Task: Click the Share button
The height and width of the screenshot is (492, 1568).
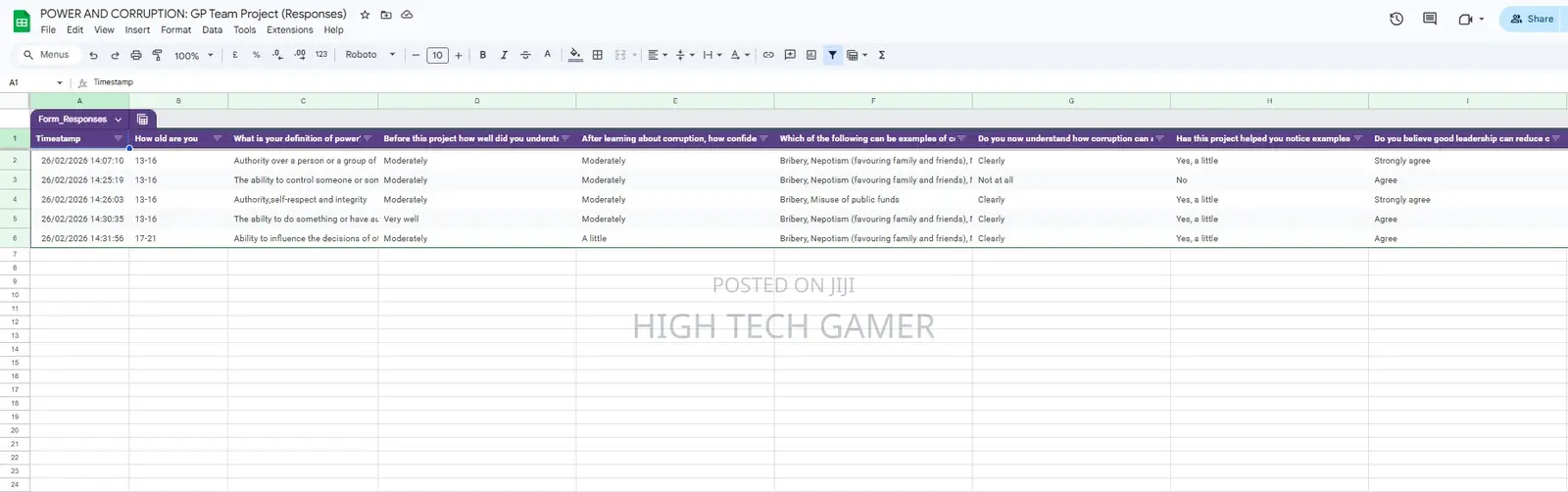Action: click(1532, 19)
